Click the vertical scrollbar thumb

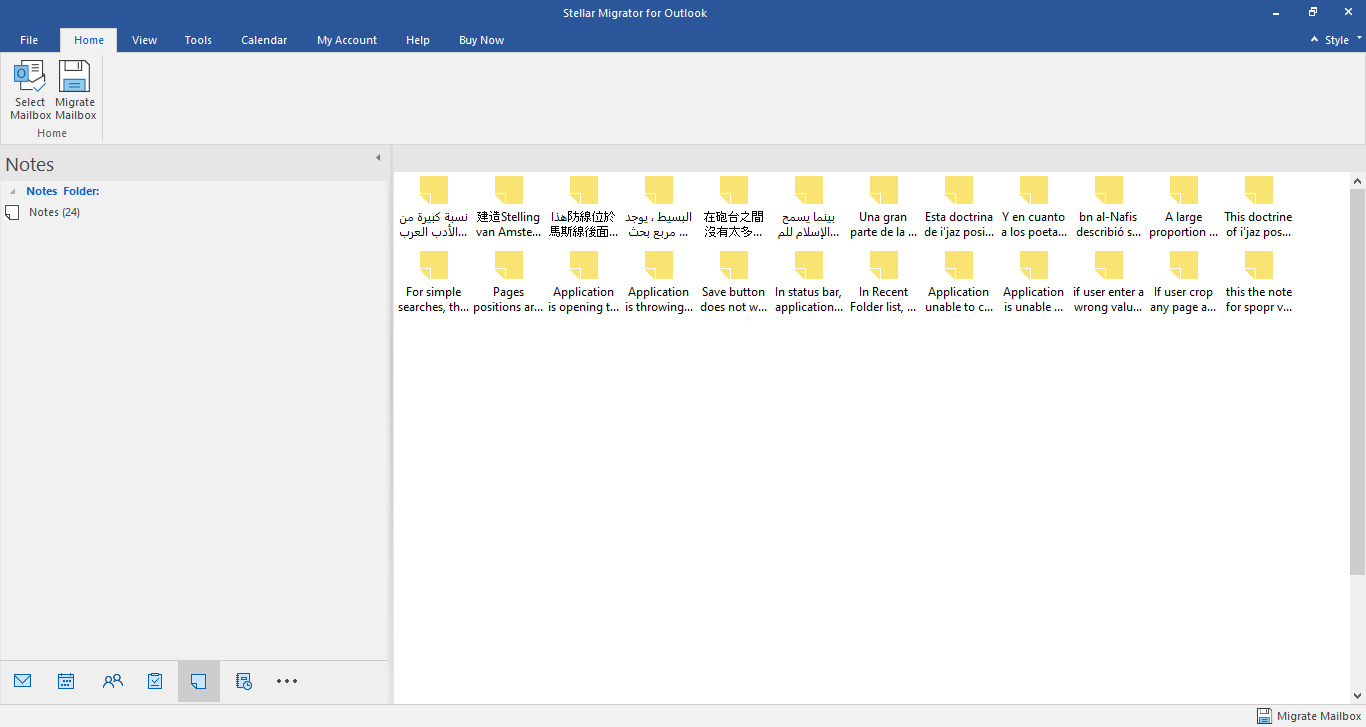[x=1357, y=382]
